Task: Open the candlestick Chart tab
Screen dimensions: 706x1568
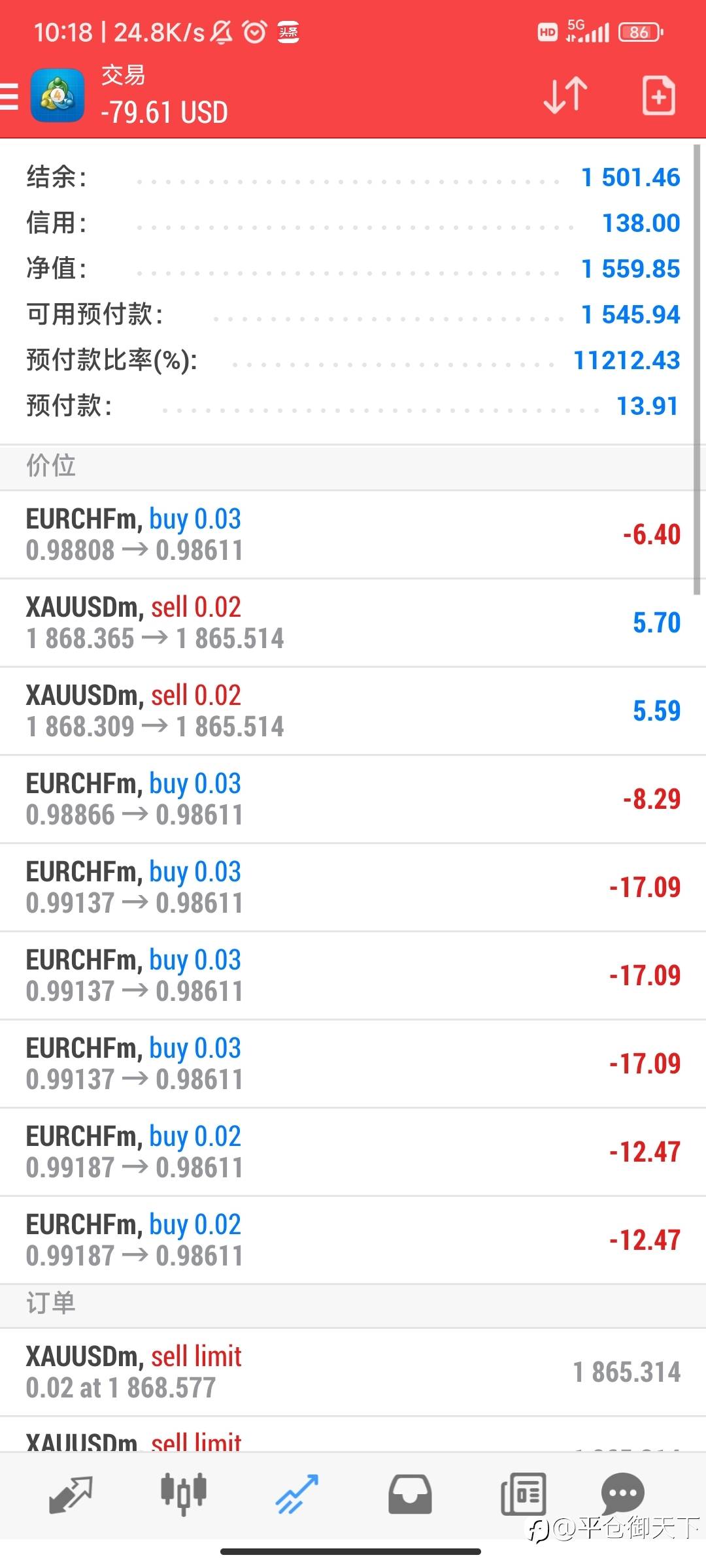Action: click(184, 1495)
